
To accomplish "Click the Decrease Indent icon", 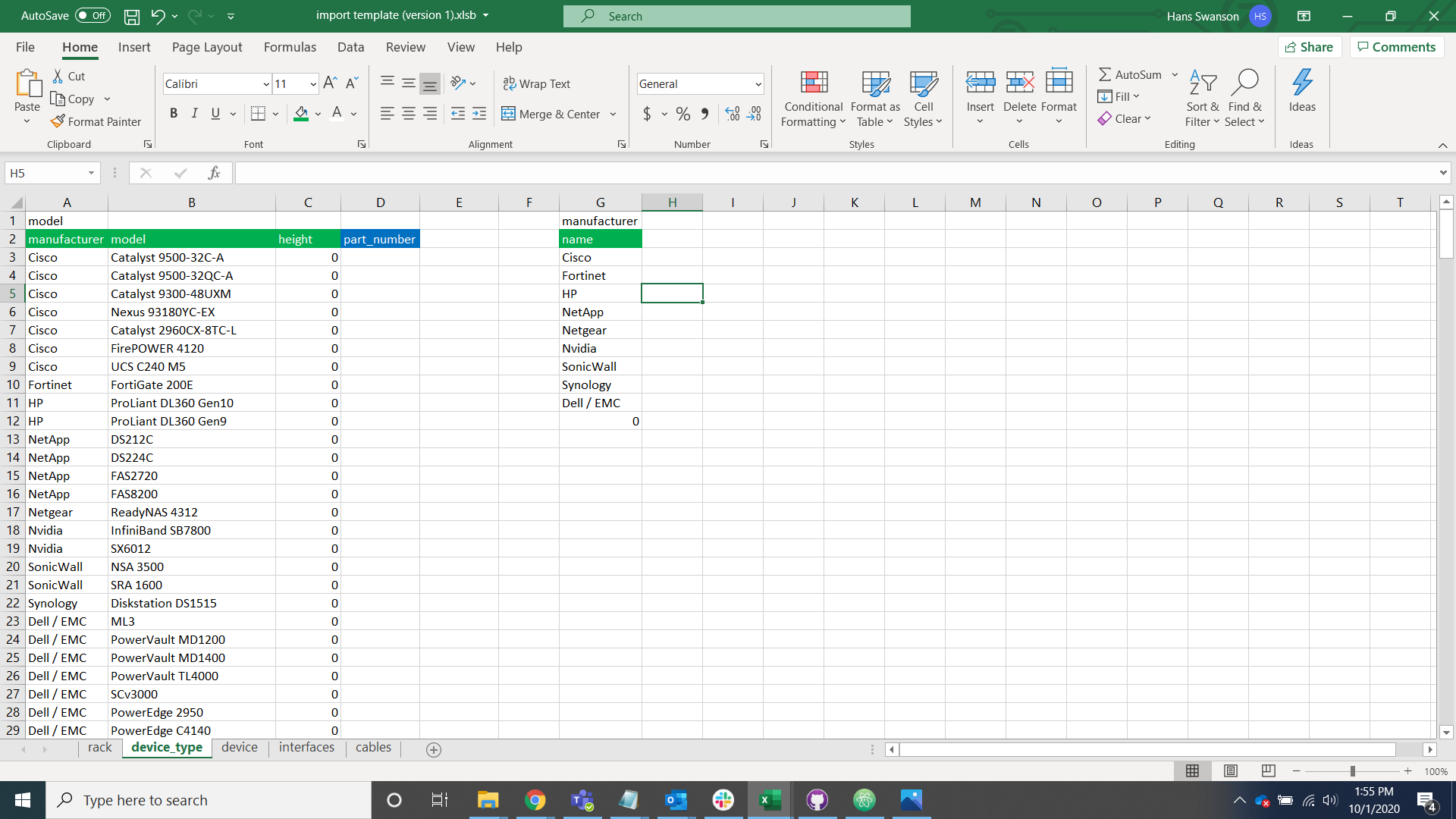I will [458, 114].
